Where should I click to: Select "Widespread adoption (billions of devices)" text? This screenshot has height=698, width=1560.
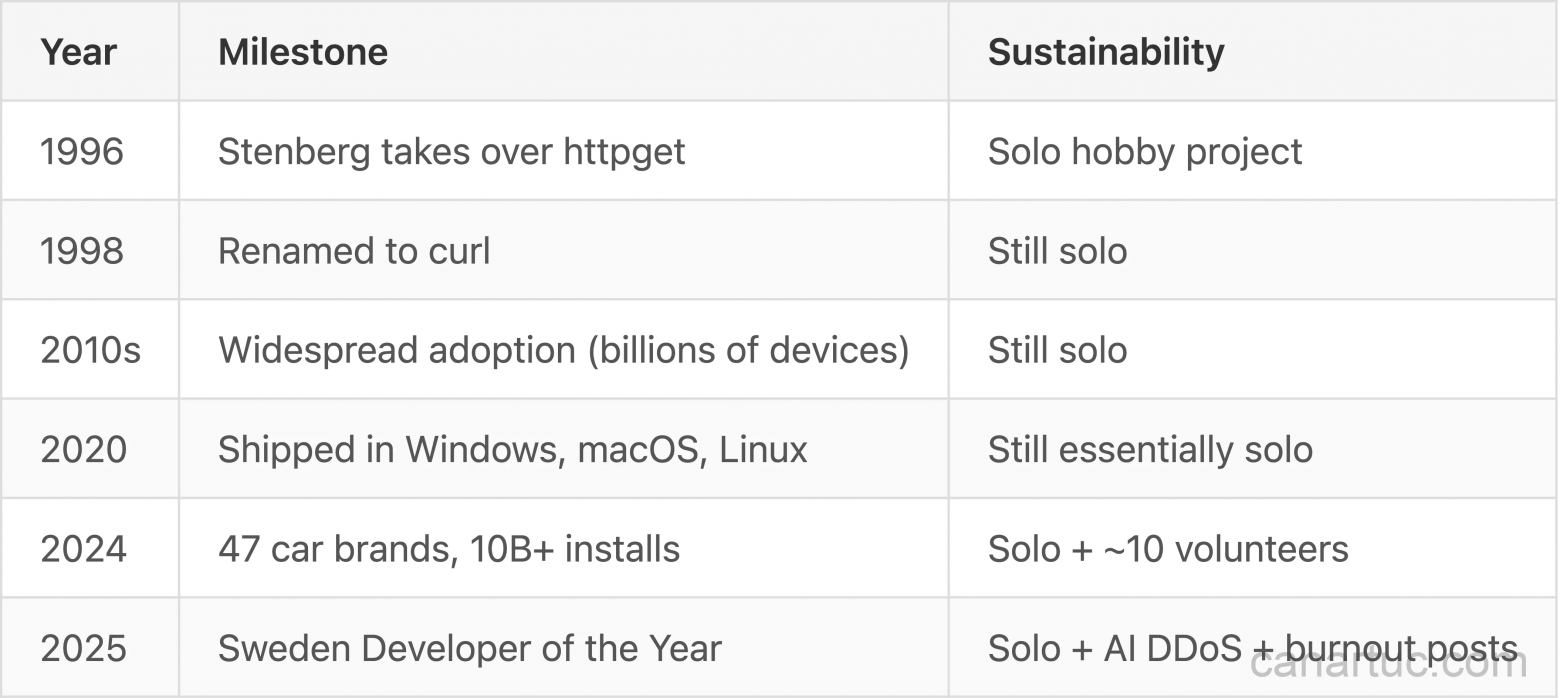(x=563, y=350)
